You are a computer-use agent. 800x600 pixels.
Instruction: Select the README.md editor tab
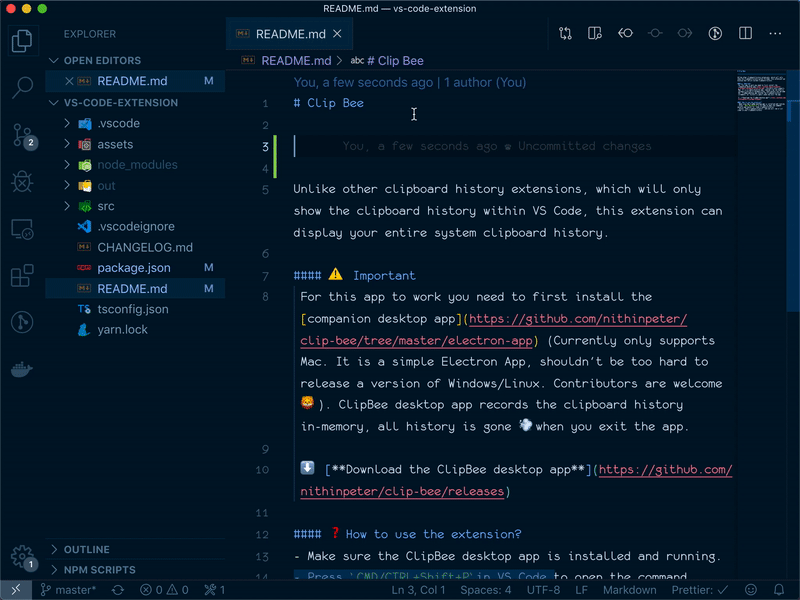pos(289,34)
